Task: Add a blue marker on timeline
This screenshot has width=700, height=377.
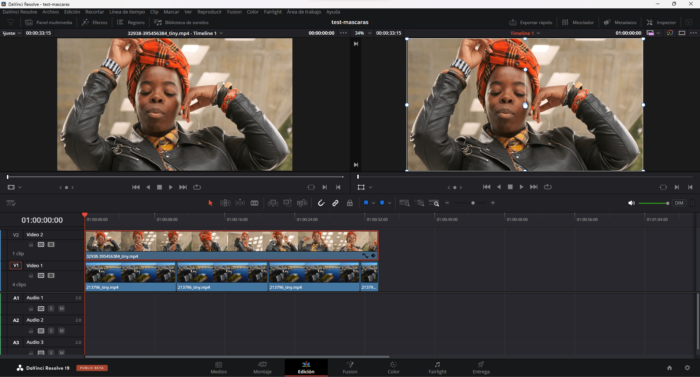Action: pos(382,203)
